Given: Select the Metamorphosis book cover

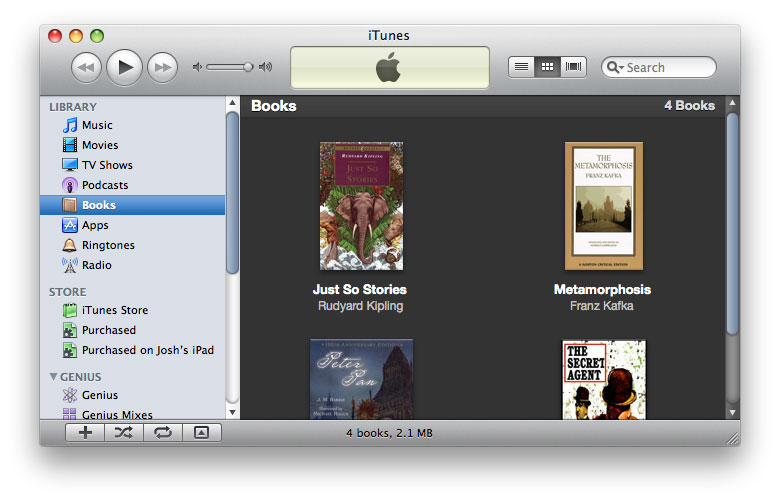Looking at the screenshot, I should point(603,206).
